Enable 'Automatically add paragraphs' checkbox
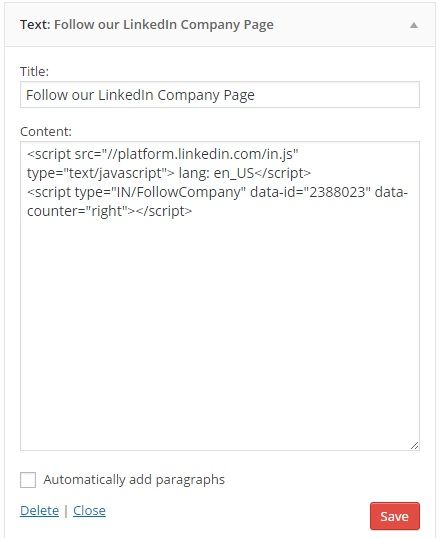Viewport: 439px width, 538px height. pos(28,480)
